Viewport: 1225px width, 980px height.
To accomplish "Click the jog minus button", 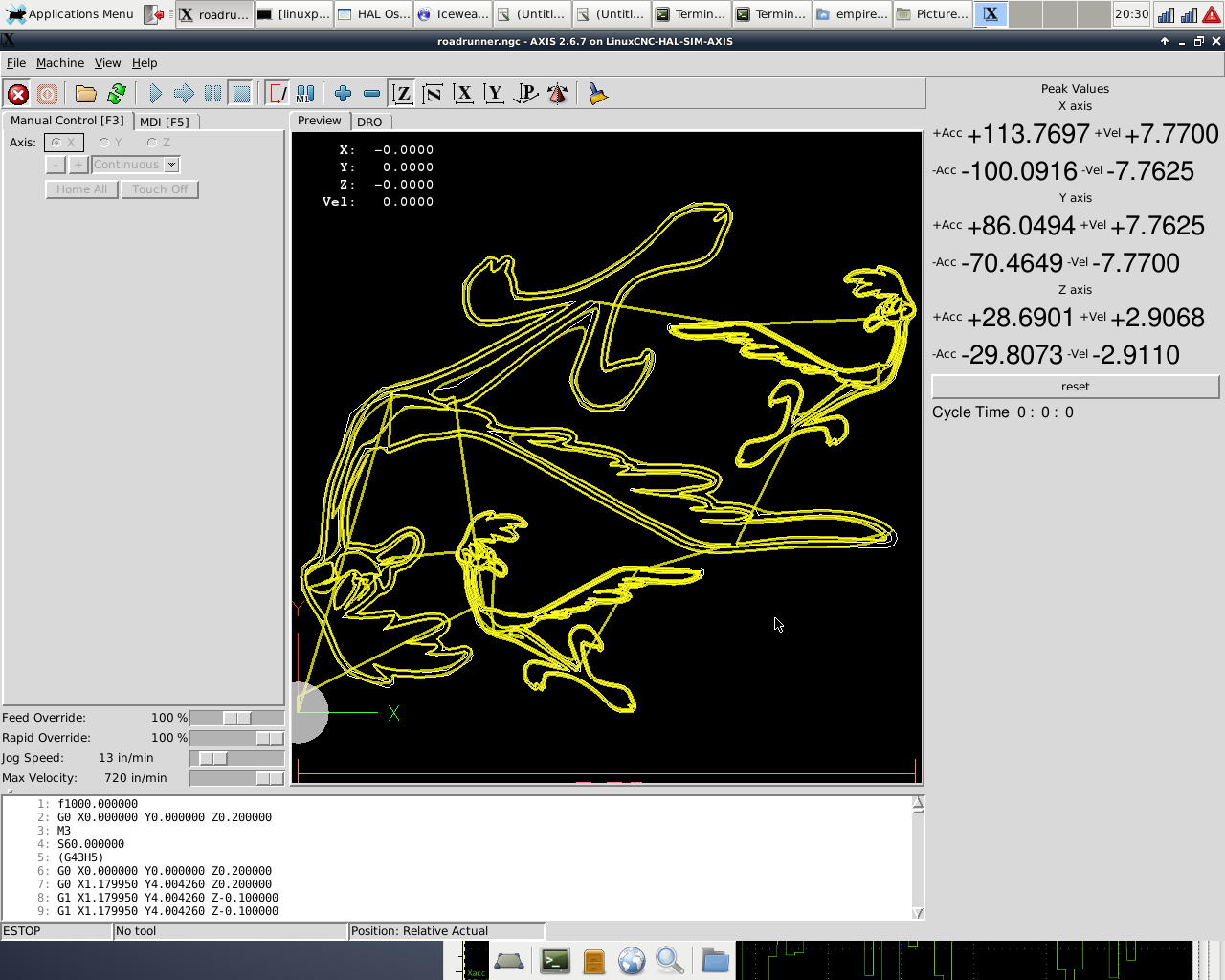I will click(x=56, y=165).
